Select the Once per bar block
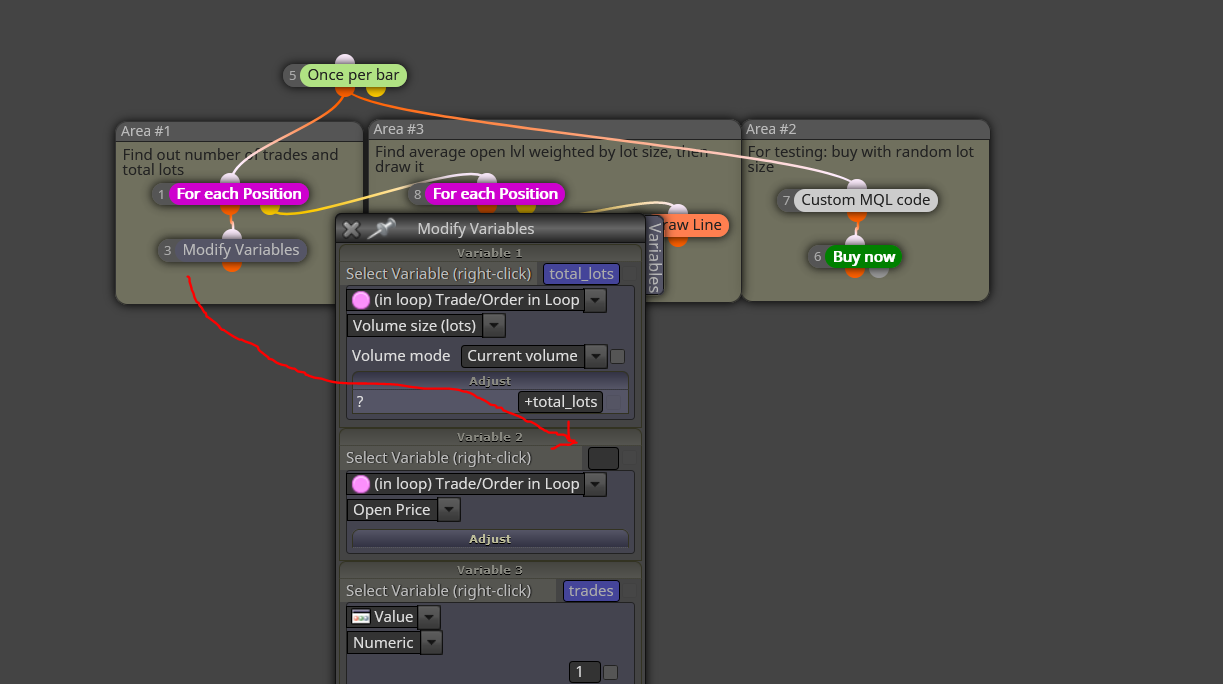Viewport: 1223px width, 684px height. 353,75
